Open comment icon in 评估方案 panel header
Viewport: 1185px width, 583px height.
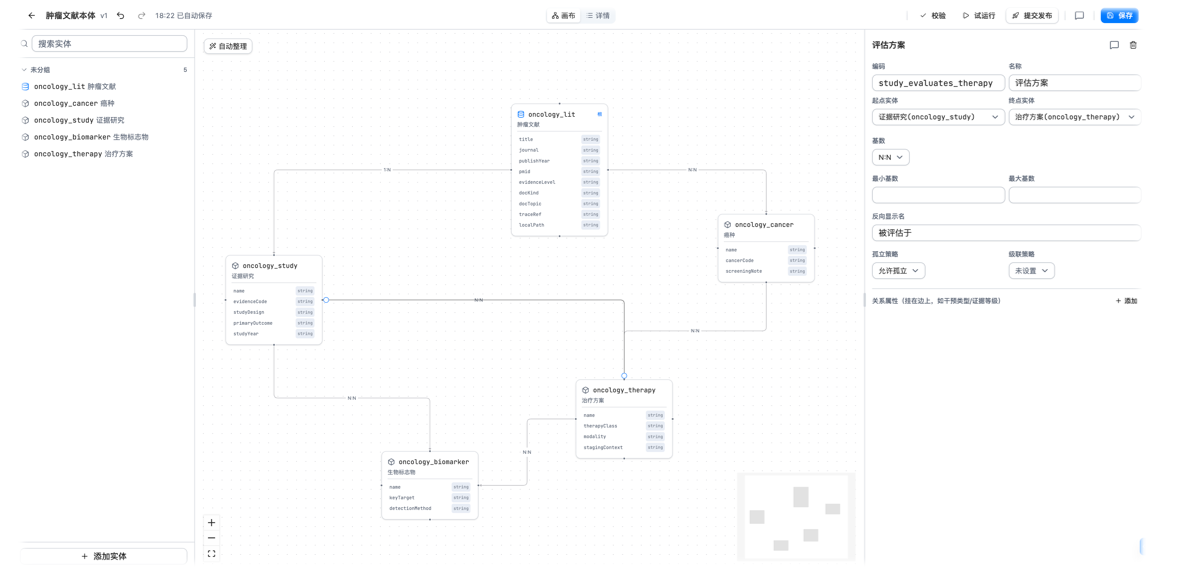coord(1114,45)
